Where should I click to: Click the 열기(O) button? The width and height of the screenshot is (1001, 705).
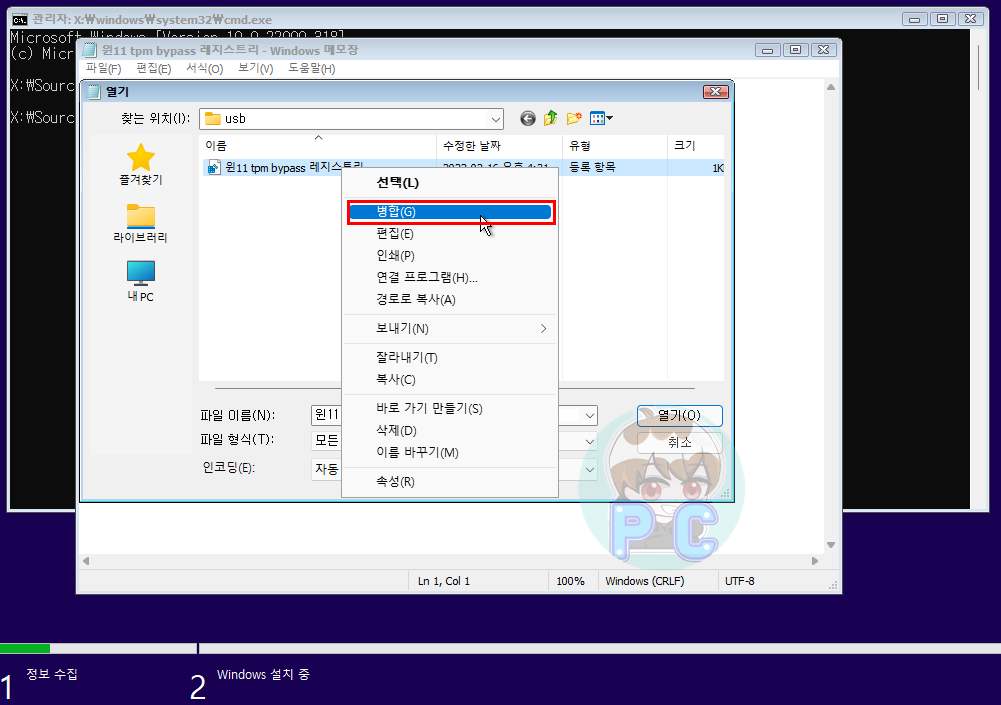coord(680,416)
